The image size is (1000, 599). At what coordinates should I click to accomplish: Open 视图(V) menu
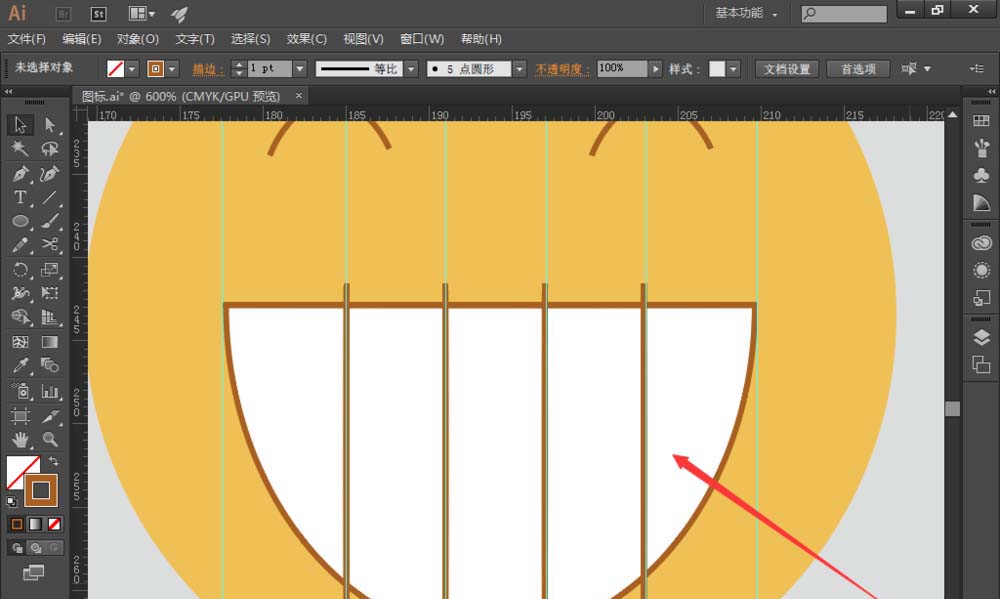364,39
